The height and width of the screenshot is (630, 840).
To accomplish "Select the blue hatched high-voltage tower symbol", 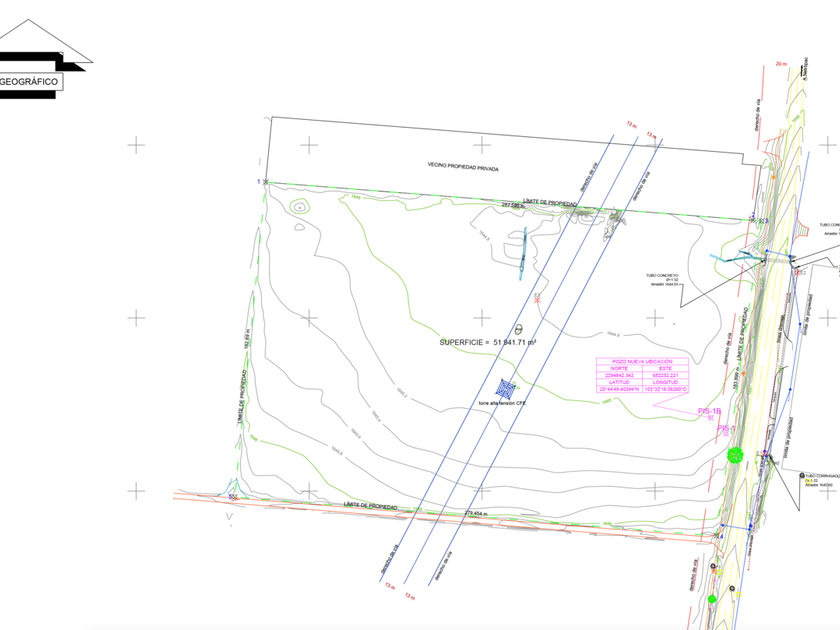I will pos(506,387).
